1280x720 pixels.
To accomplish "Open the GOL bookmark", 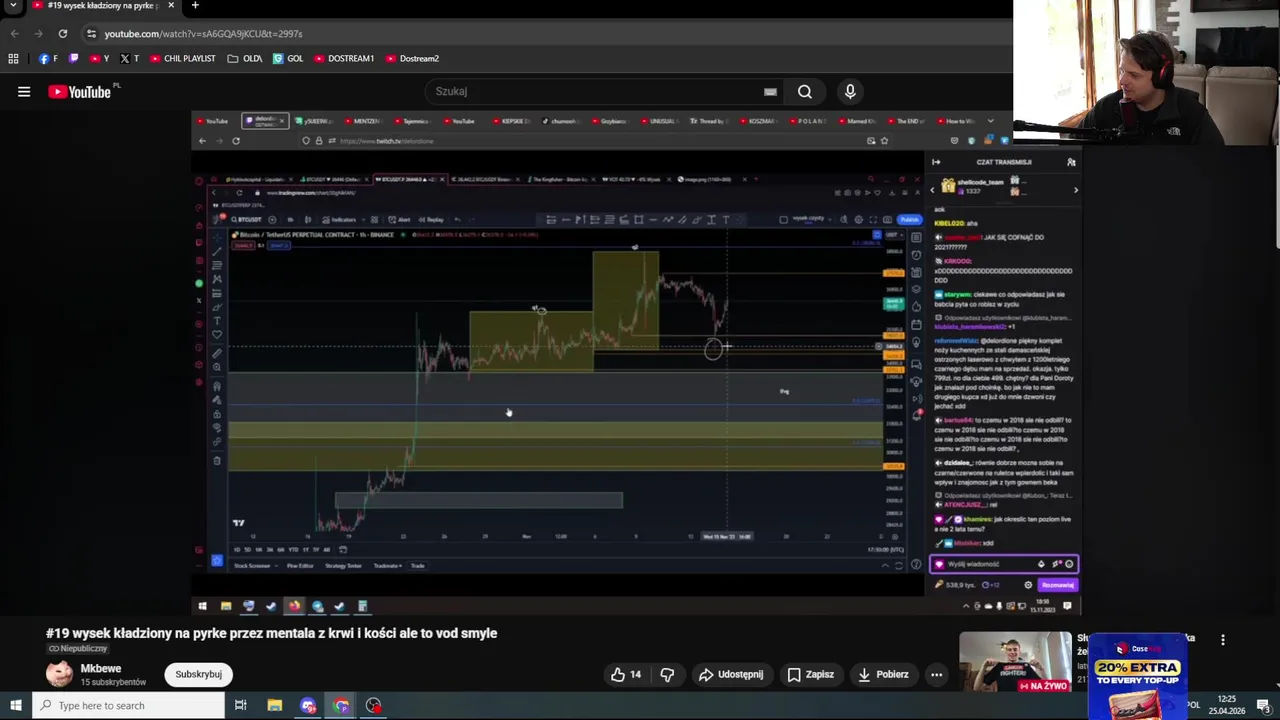I will click(x=288, y=58).
